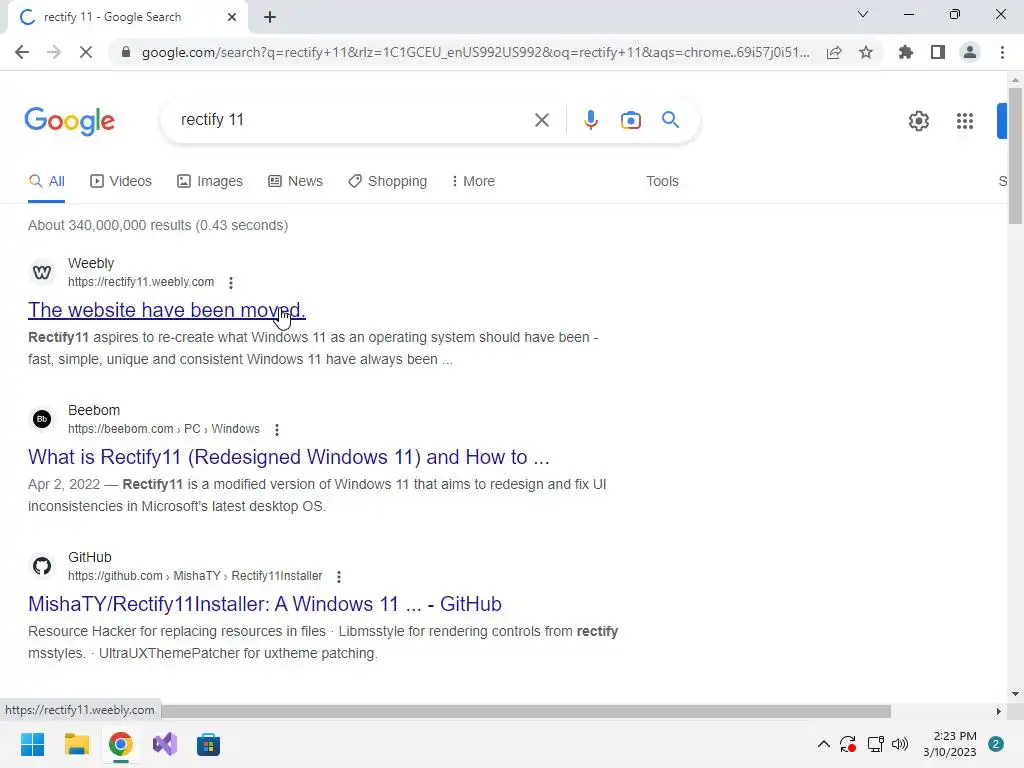Click the address bar URL
Screen dimensions: 1024x768
click(475, 52)
